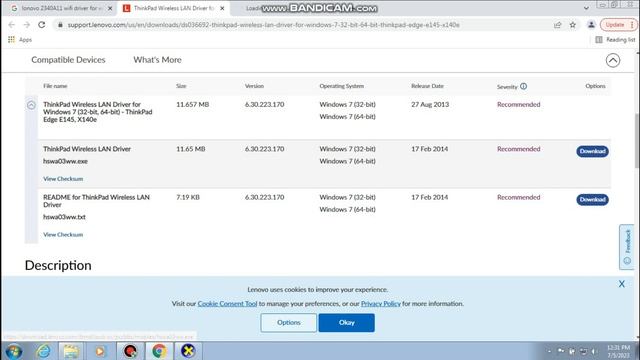Open the Cookie Consent Tool link

[x=227, y=304]
